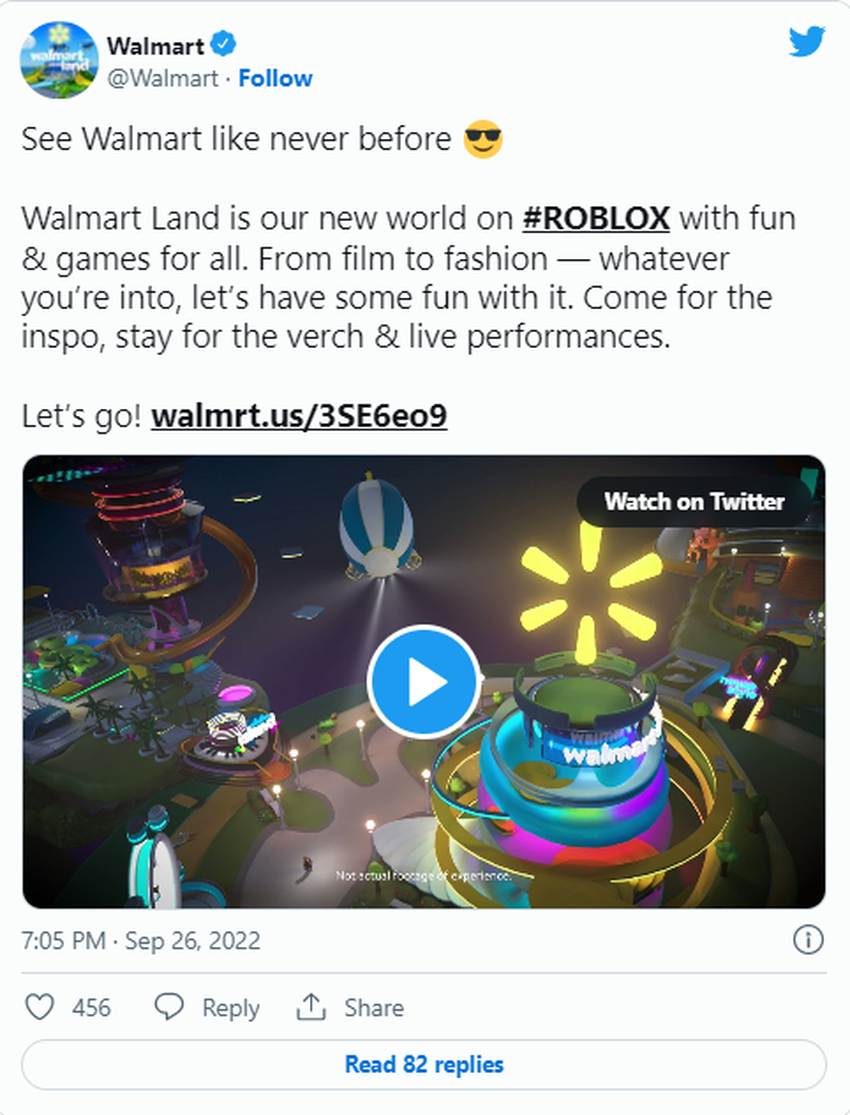The image size is (850, 1115).
Task: Like the tweet with heart icon
Action: pyautogui.click(x=39, y=1007)
